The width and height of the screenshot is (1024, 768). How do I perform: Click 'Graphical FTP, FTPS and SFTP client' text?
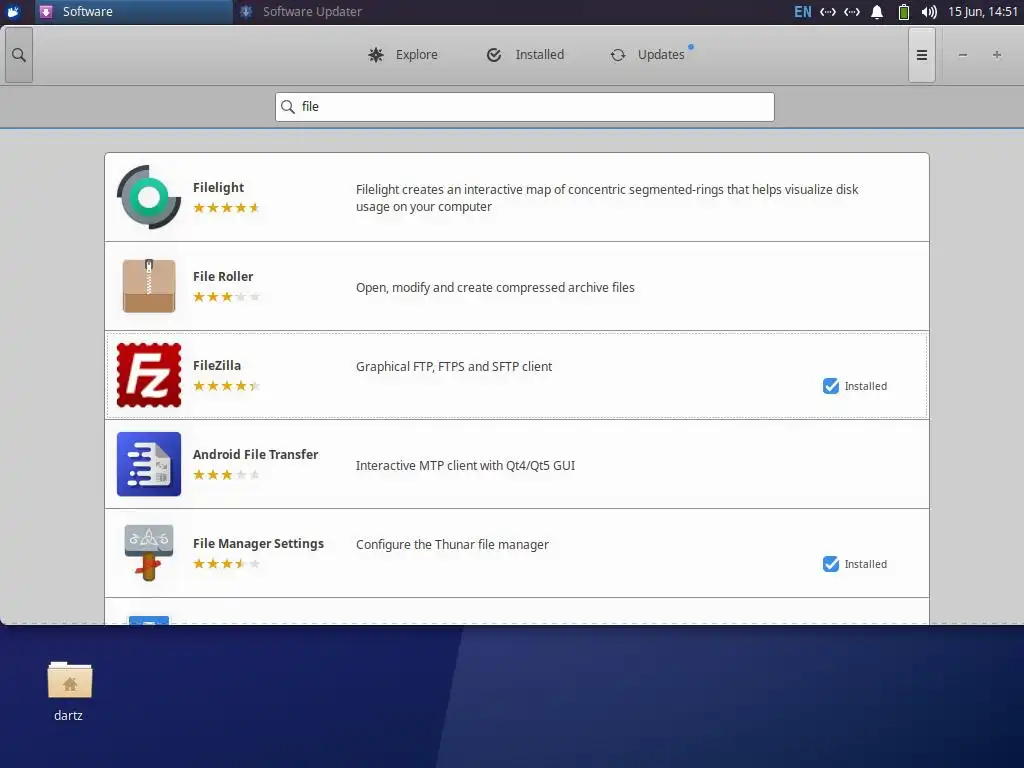point(454,366)
